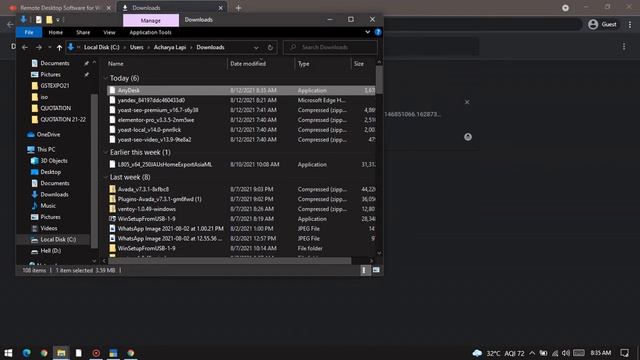Select elementor-pro zip file
This screenshot has width=640, height=360.
click(x=241, y=120)
